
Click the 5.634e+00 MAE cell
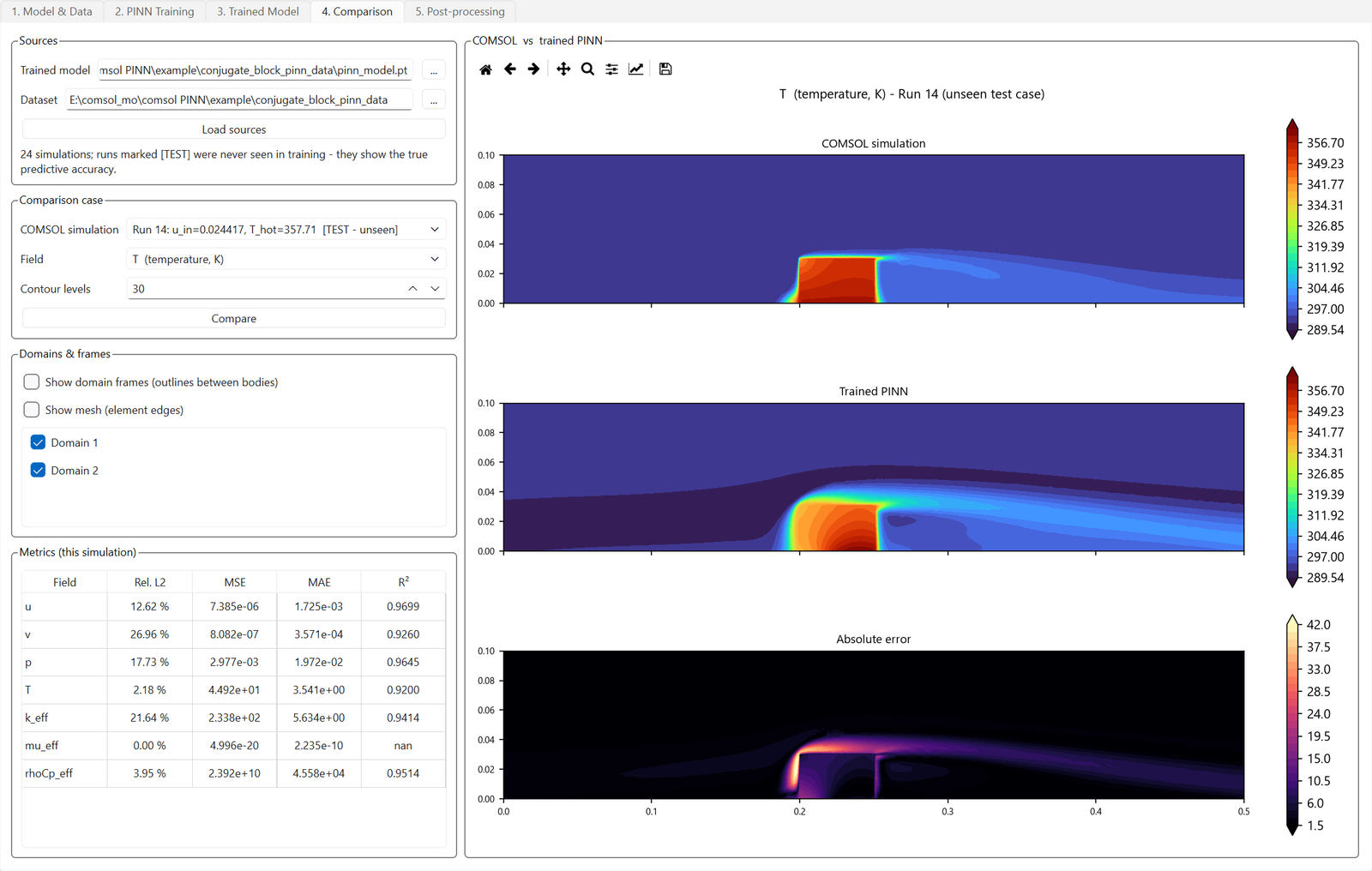319,718
